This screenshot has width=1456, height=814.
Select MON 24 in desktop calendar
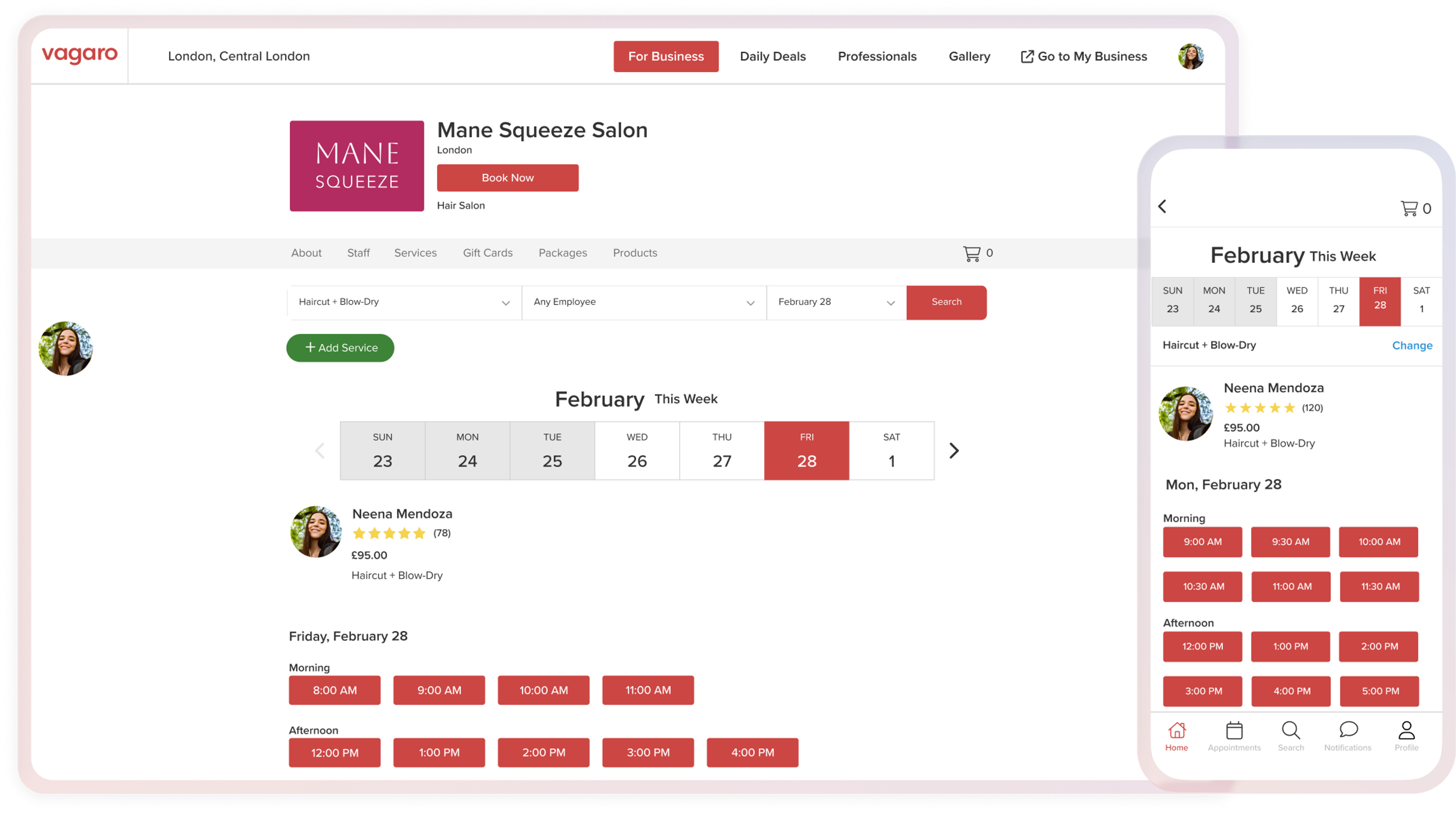[x=468, y=450]
